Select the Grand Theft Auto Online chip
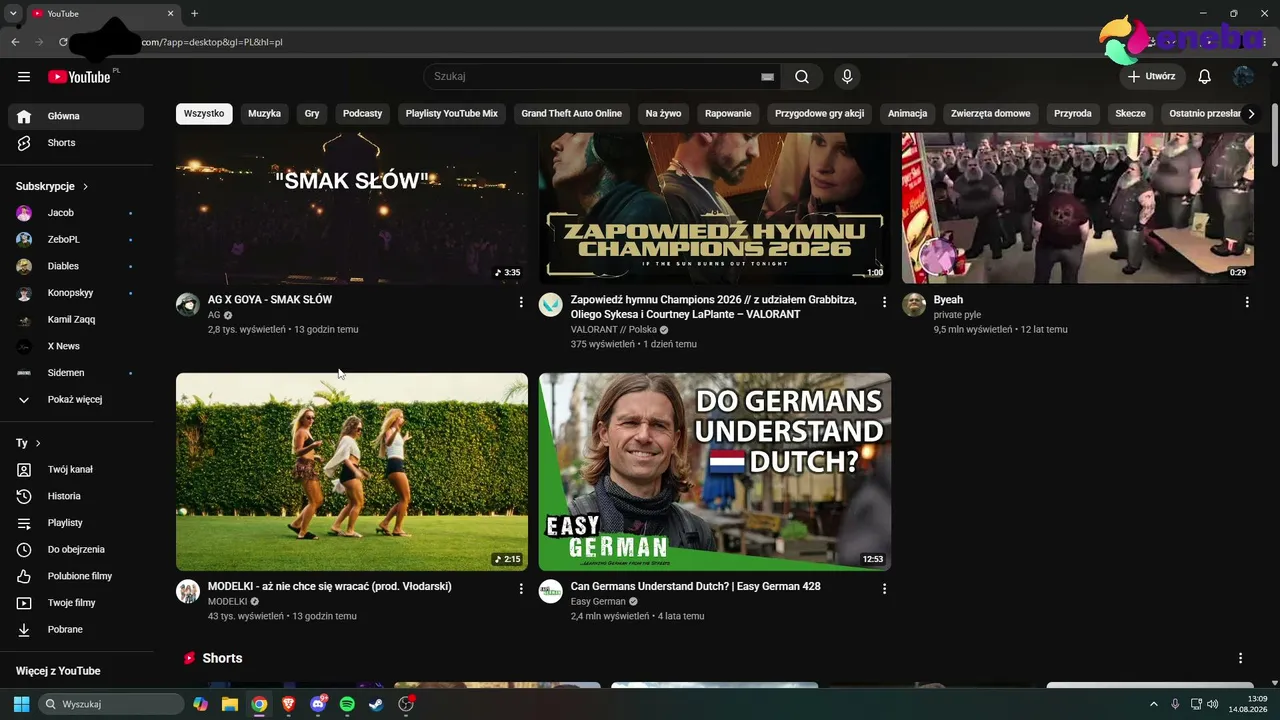 pos(571,114)
